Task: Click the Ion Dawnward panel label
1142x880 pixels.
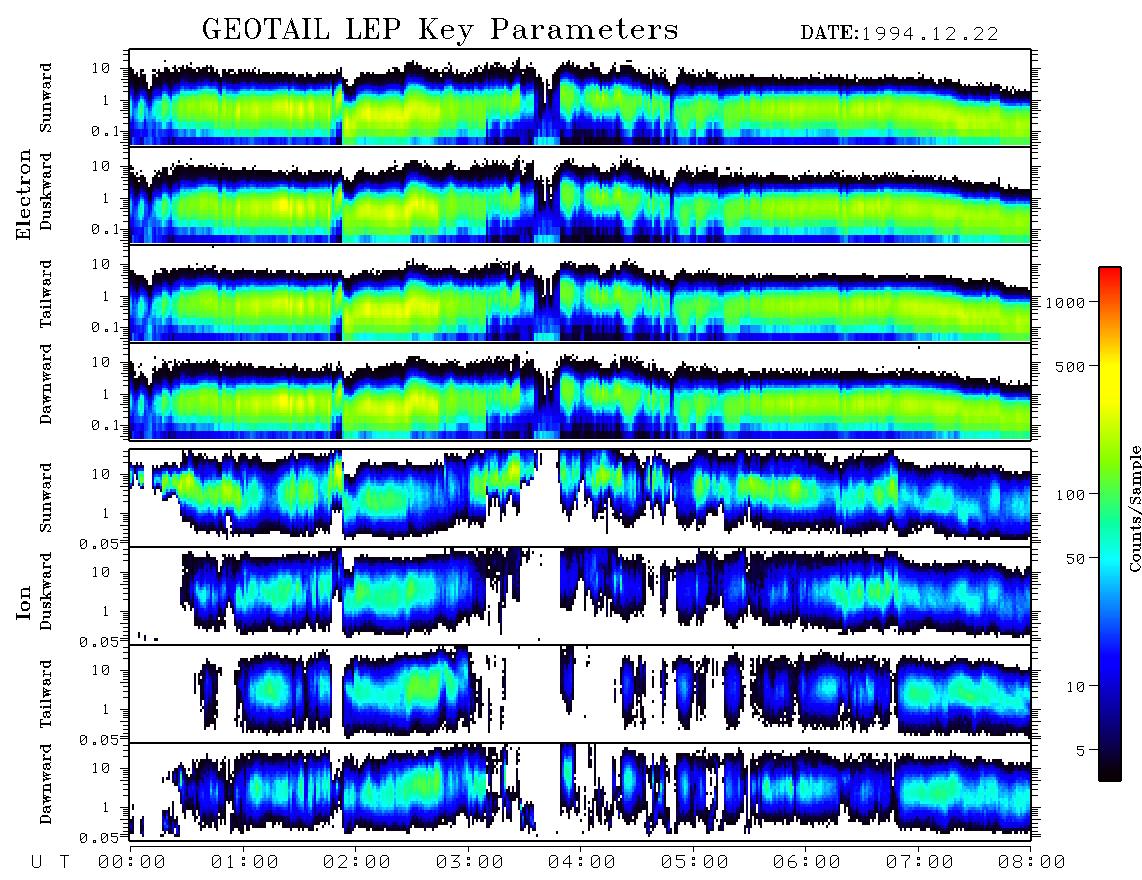Action: (46, 784)
